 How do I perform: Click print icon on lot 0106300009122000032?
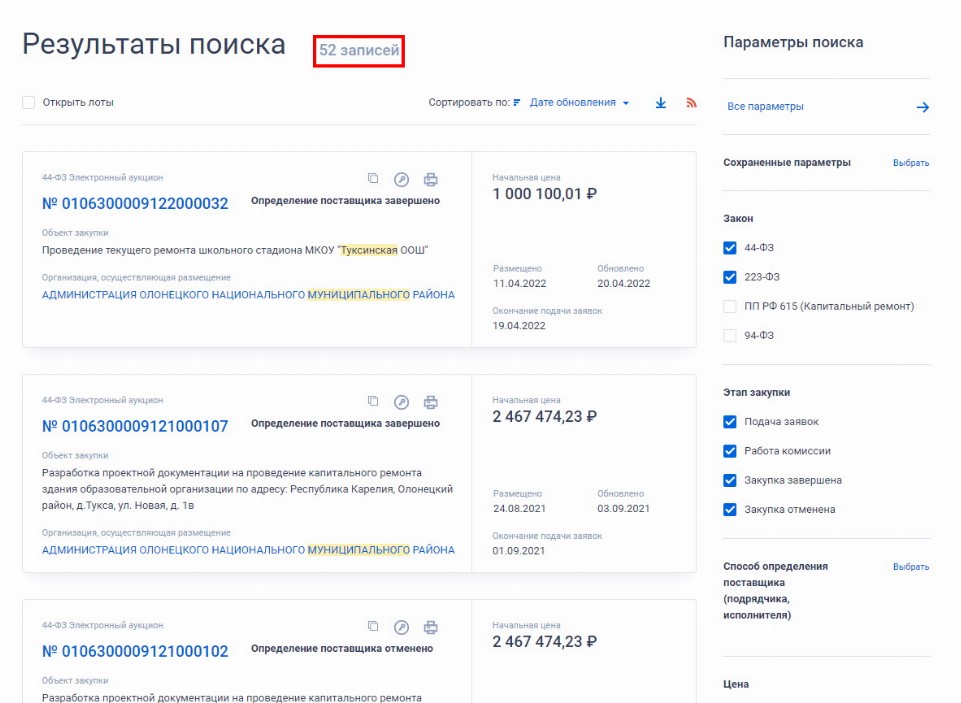click(431, 180)
